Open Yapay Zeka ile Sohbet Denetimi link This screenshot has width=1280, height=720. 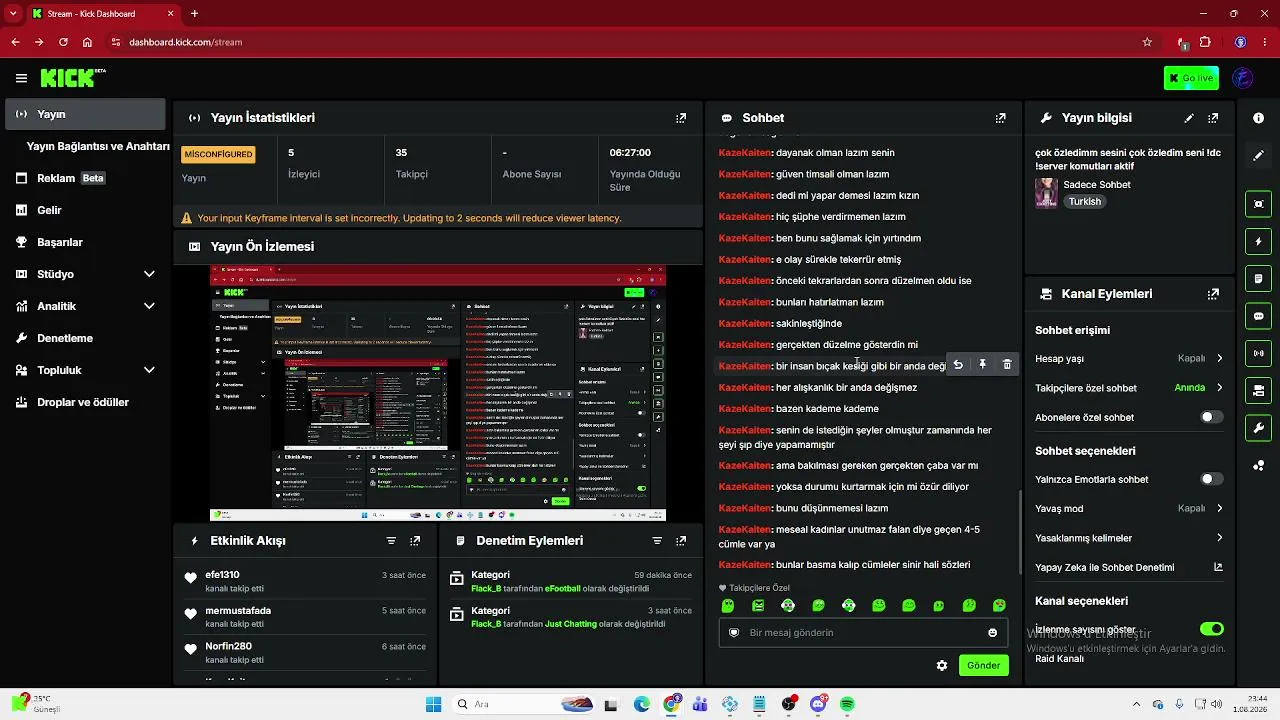pos(1129,567)
